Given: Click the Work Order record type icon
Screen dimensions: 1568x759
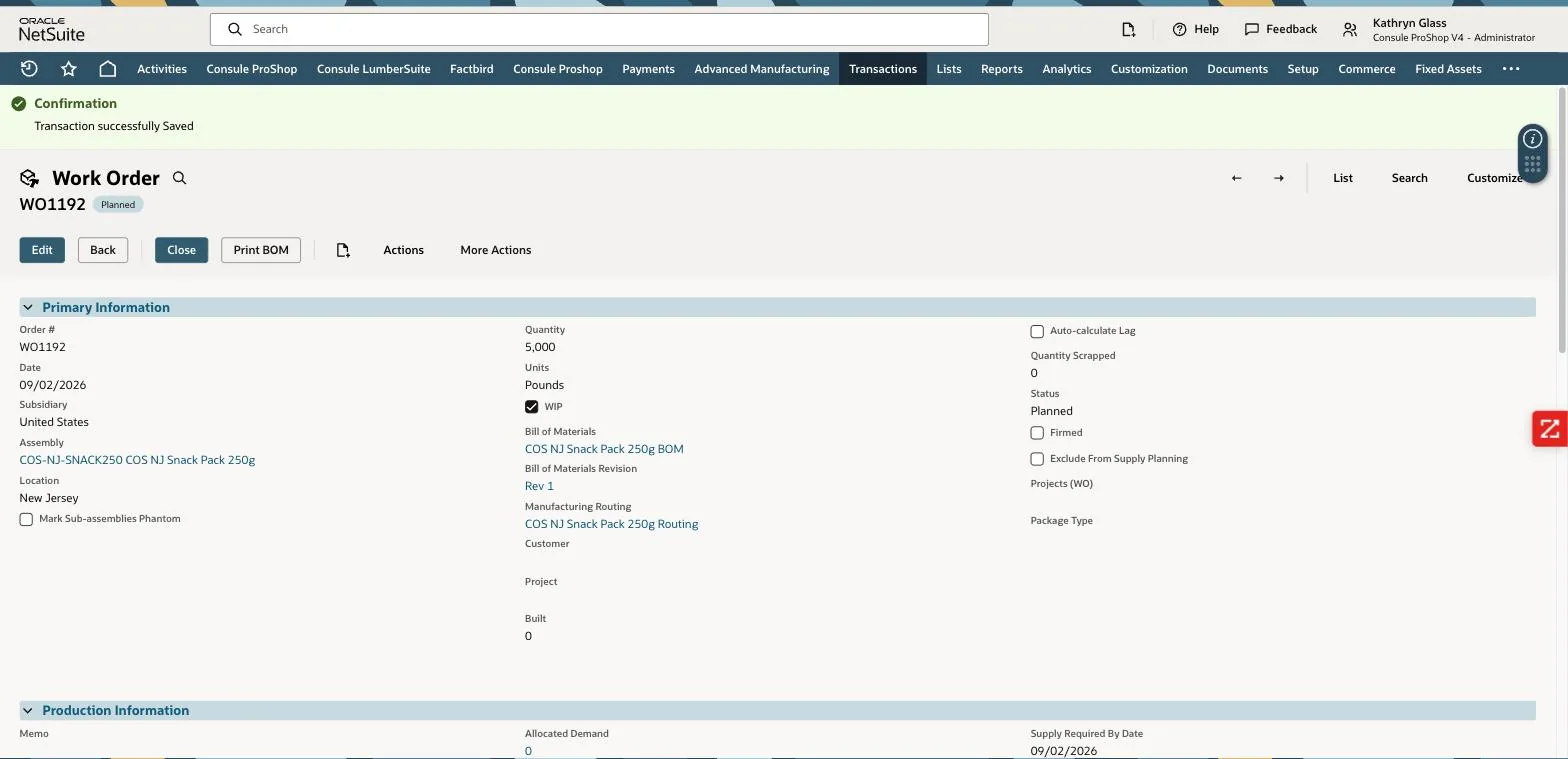Looking at the screenshot, I should 29,178.
